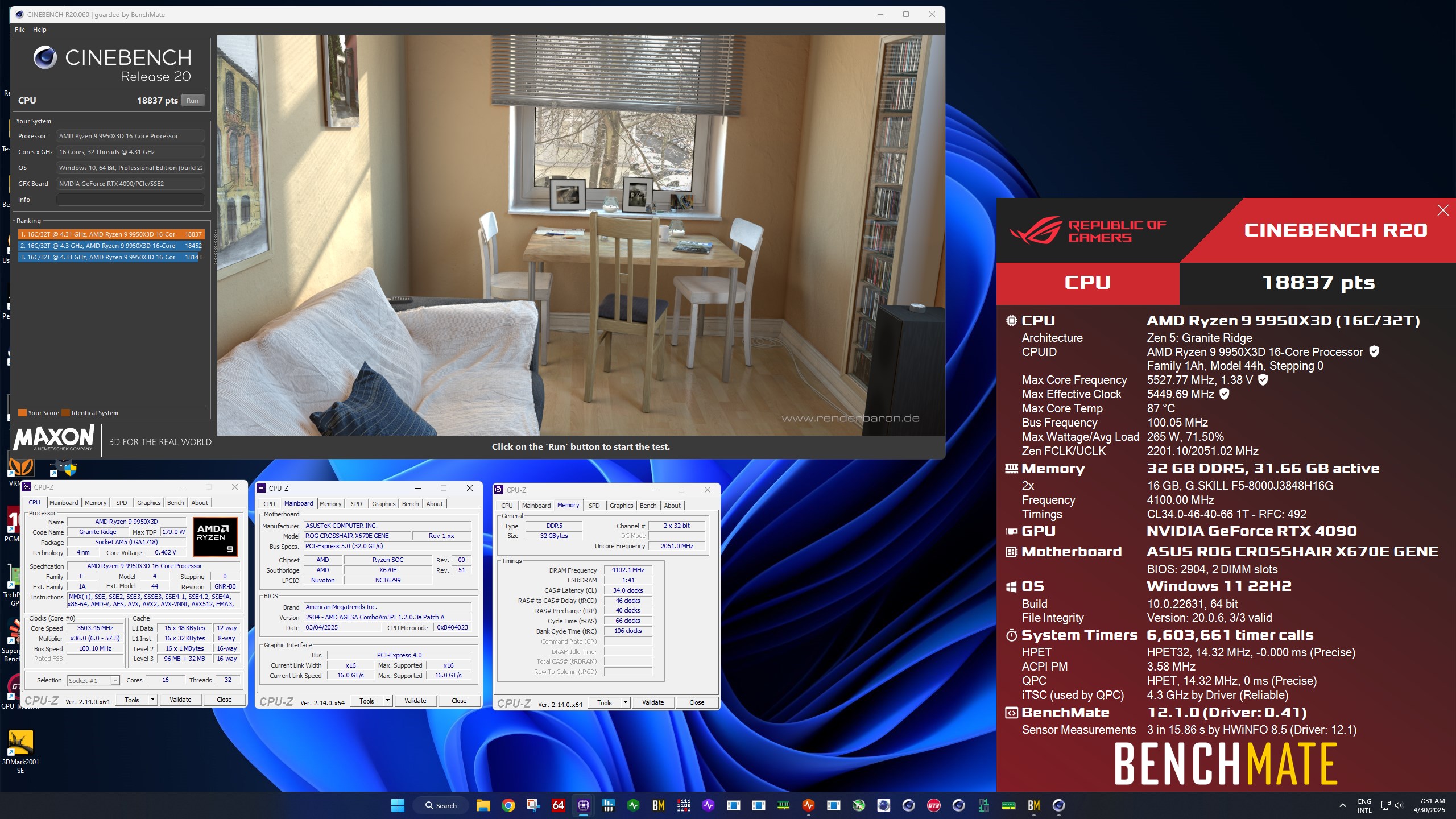1456x819 pixels.
Task: Click the BIOS Version field in Mainboard CPU-Z
Action: coord(388,617)
